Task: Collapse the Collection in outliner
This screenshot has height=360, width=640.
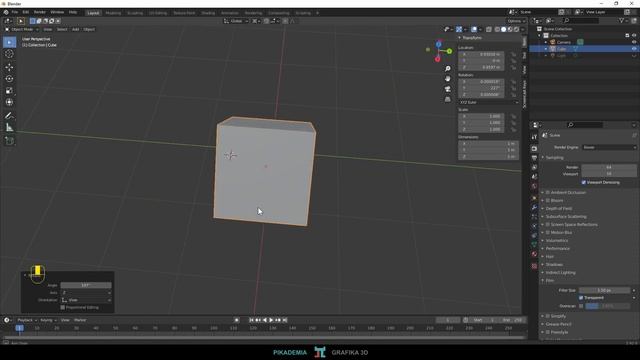Action: pyautogui.click(x=540, y=36)
